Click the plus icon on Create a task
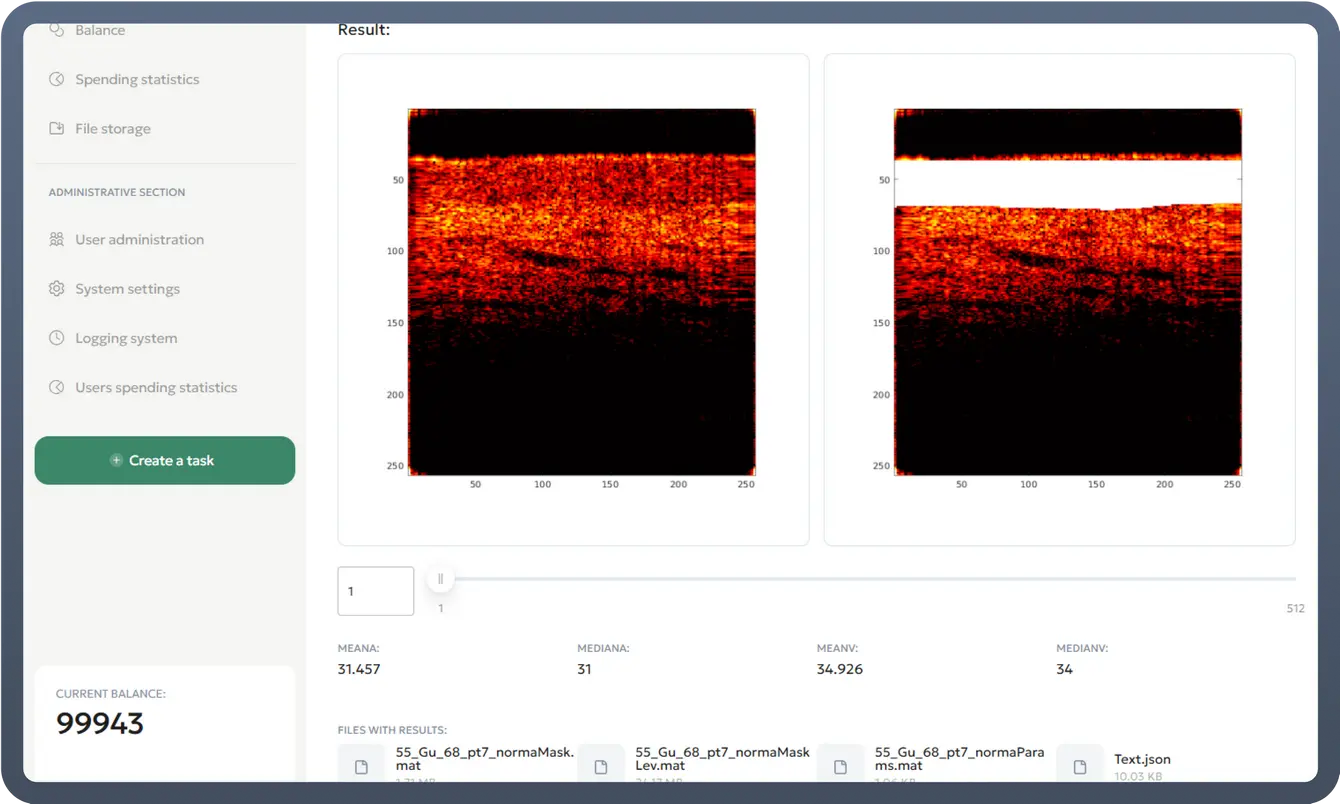 pos(116,461)
